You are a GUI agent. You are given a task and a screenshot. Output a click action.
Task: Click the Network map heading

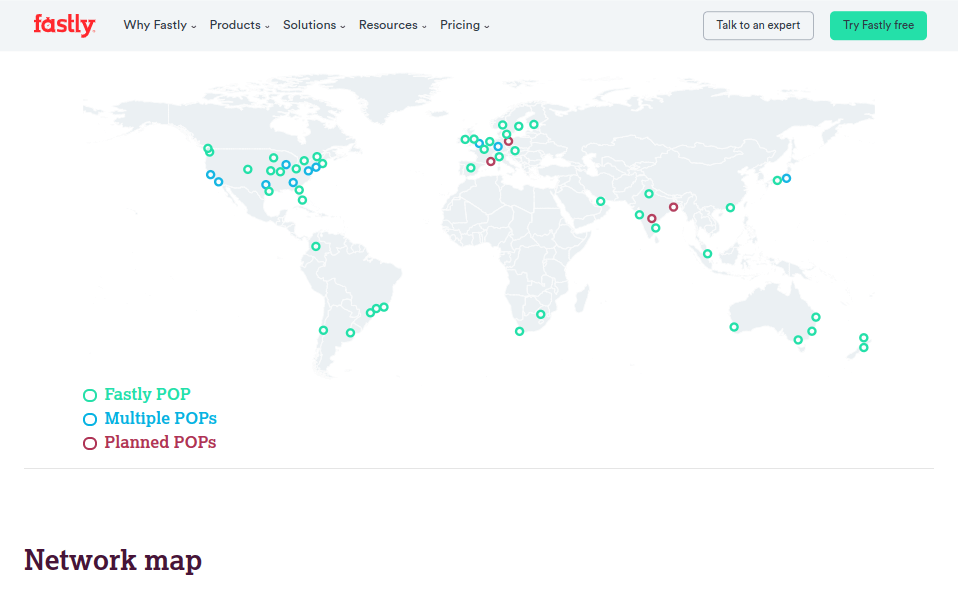[x=113, y=560]
